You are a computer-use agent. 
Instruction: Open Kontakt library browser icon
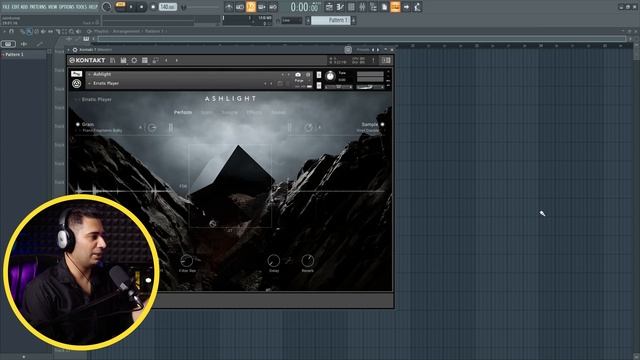click(x=113, y=60)
